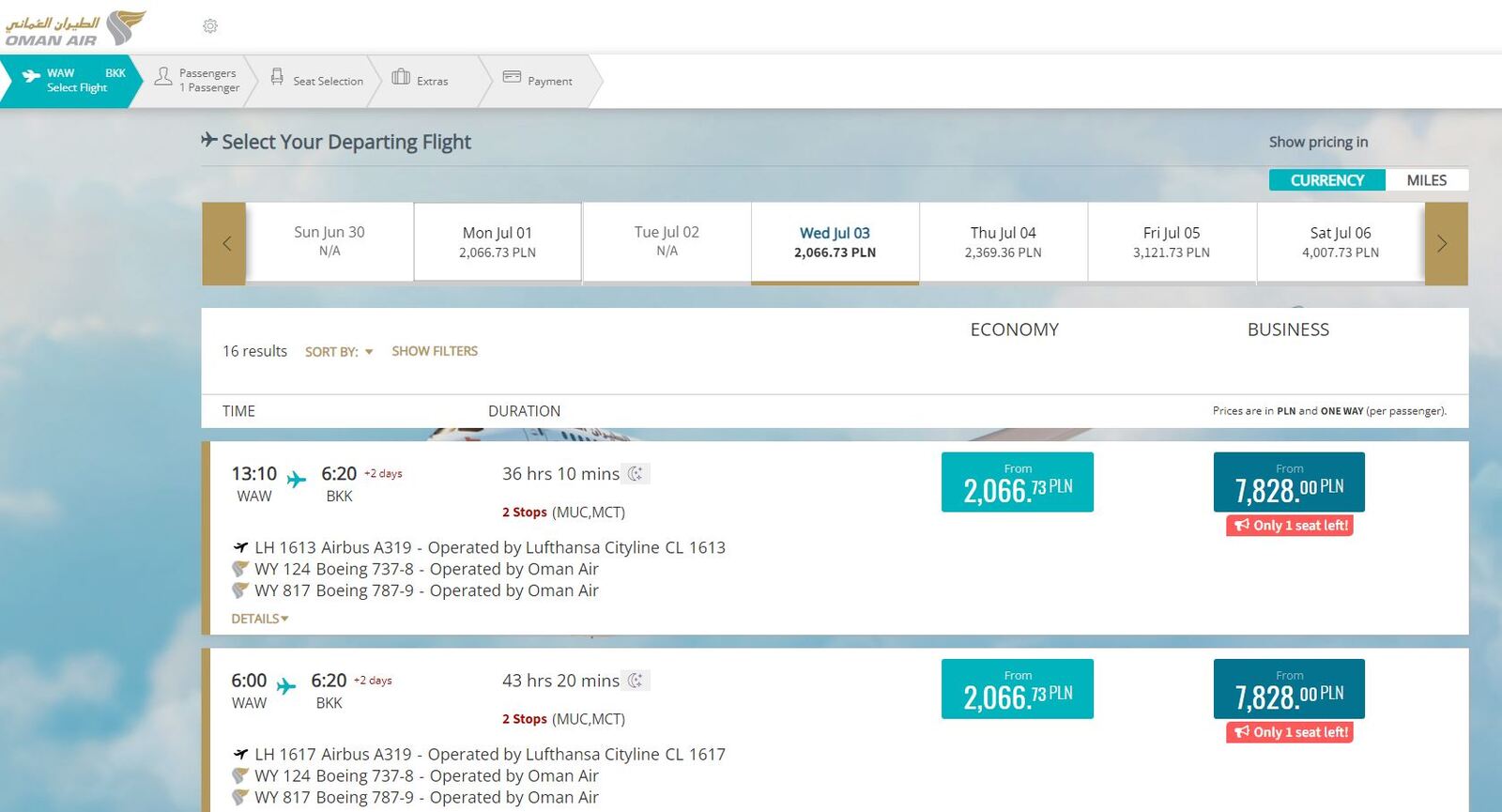
Task: Expand SHOW FILTERS panel
Action: (435, 351)
